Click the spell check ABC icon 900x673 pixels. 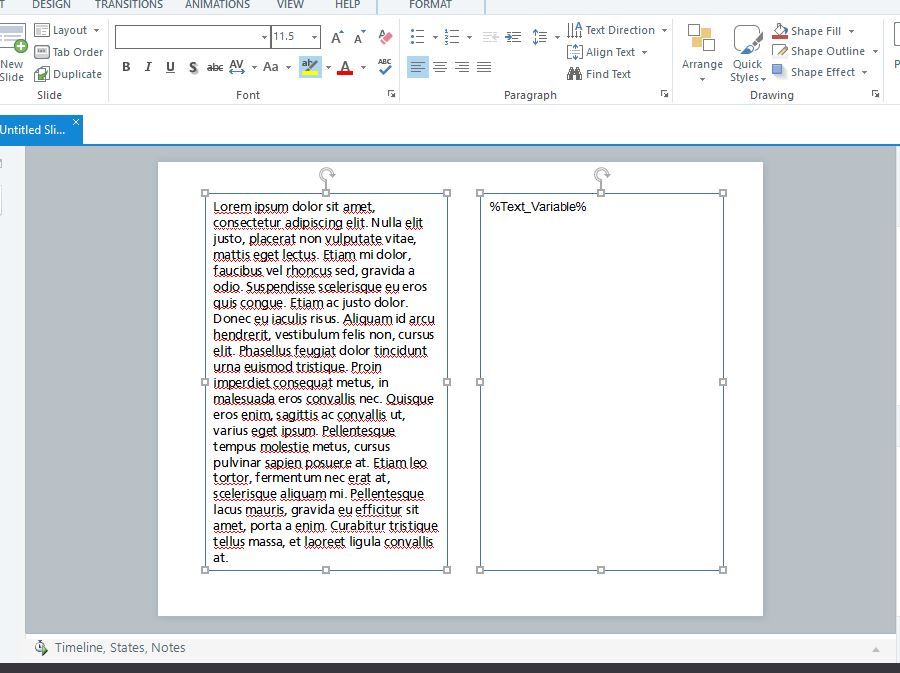coord(385,67)
